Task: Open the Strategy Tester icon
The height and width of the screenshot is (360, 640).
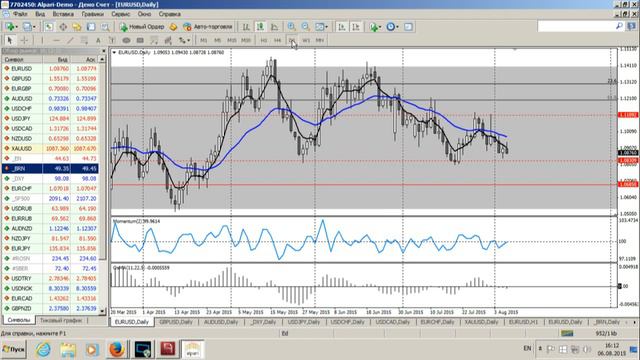Action: click(105, 27)
